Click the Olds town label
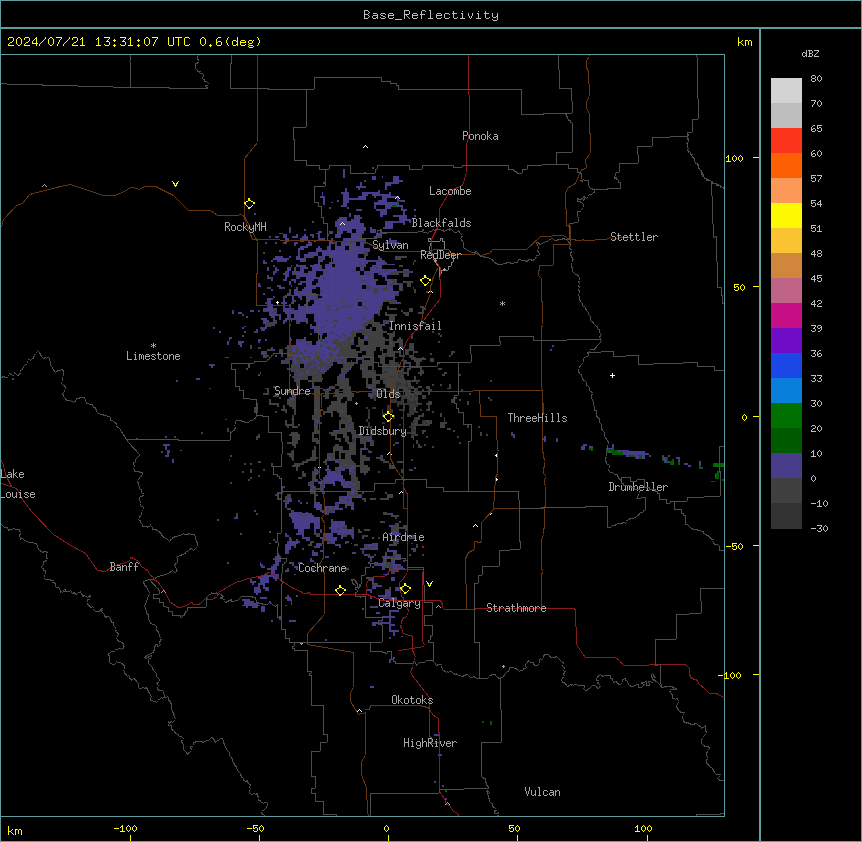 [388, 394]
